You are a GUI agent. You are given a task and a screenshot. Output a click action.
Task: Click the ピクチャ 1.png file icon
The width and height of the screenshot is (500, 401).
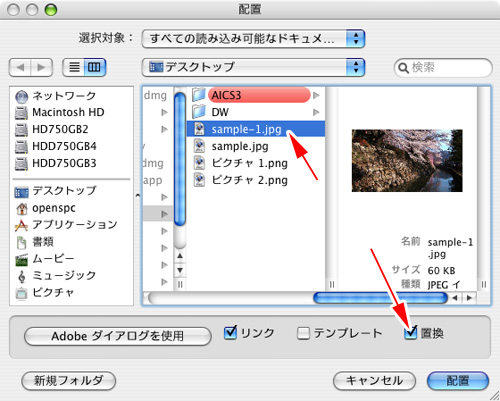coord(199,163)
